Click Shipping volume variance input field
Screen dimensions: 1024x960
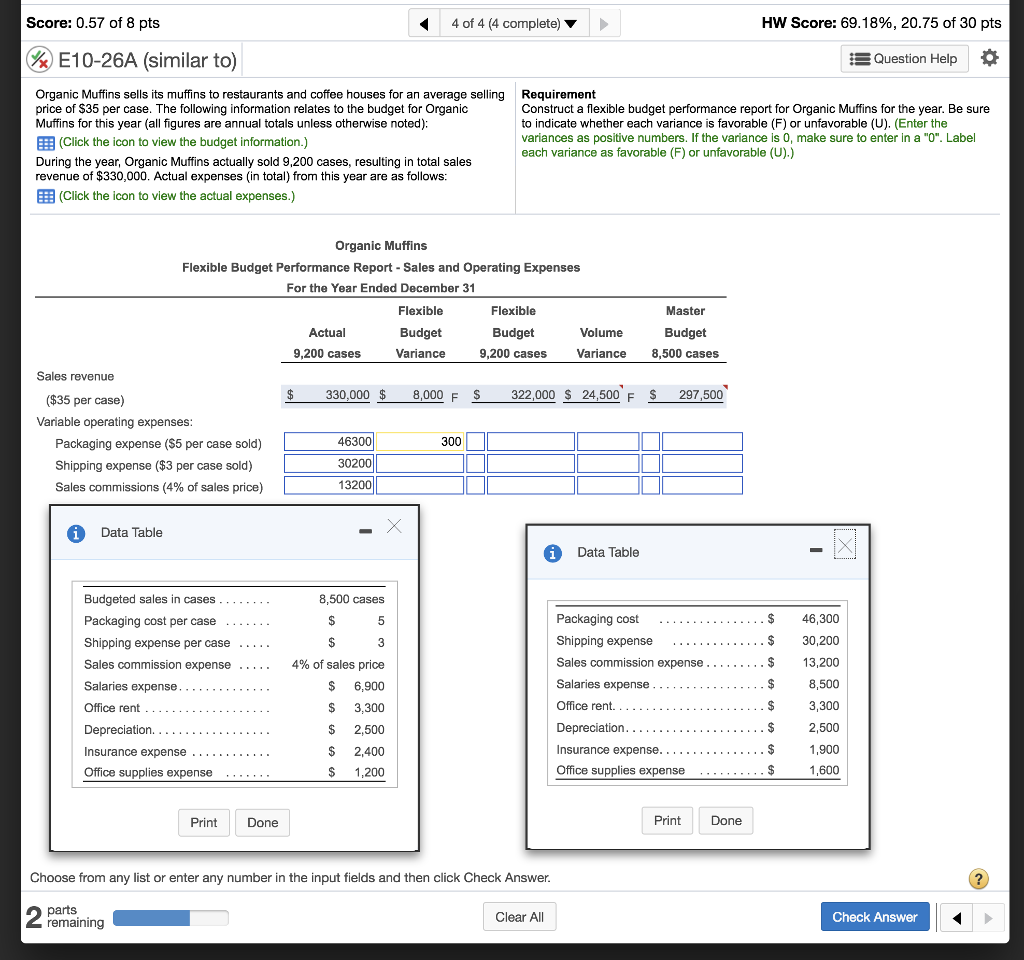608,464
